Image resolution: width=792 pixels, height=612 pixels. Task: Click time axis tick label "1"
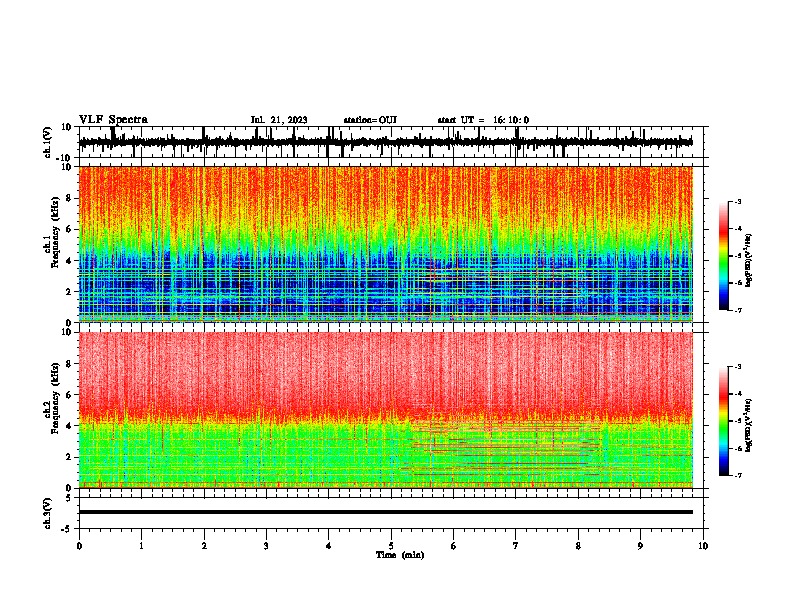pyautogui.click(x=141, y=546)
